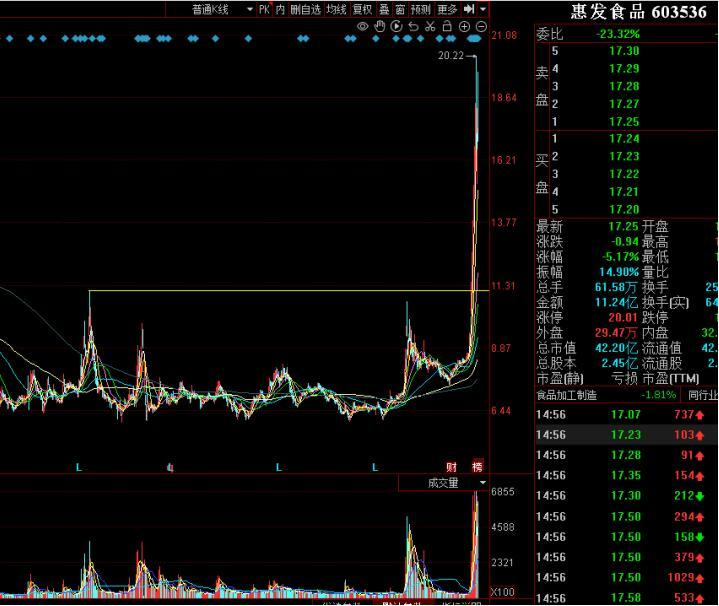Screen dimensions: 719x606
Task: Open the 复权 adjustment menu
Action: (x=361, y=9)
